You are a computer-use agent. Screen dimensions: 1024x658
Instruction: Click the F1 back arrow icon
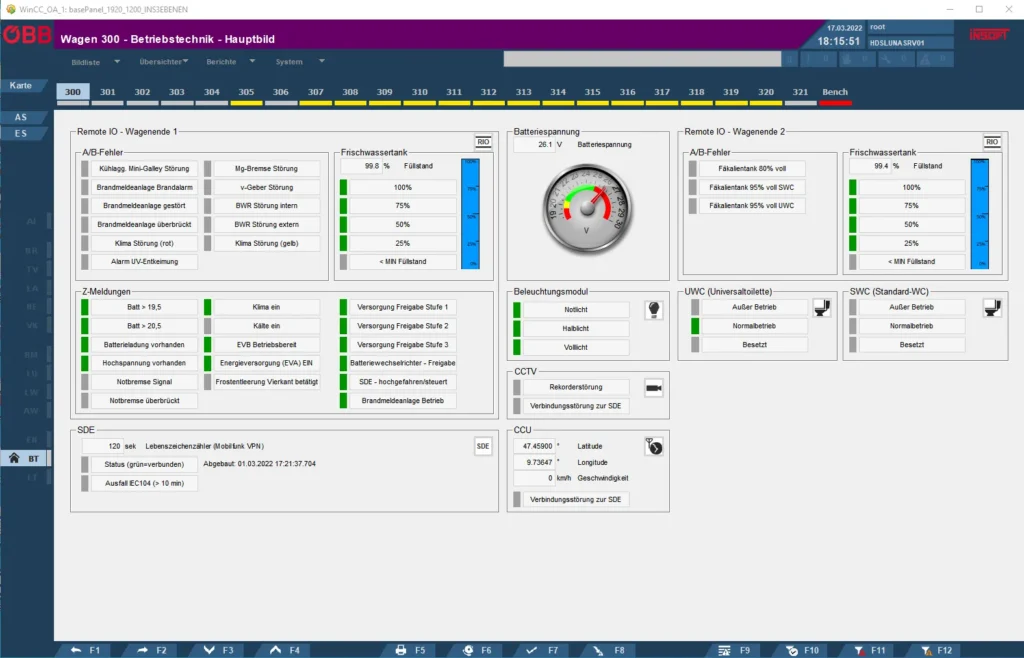click(x=76, y=650)
